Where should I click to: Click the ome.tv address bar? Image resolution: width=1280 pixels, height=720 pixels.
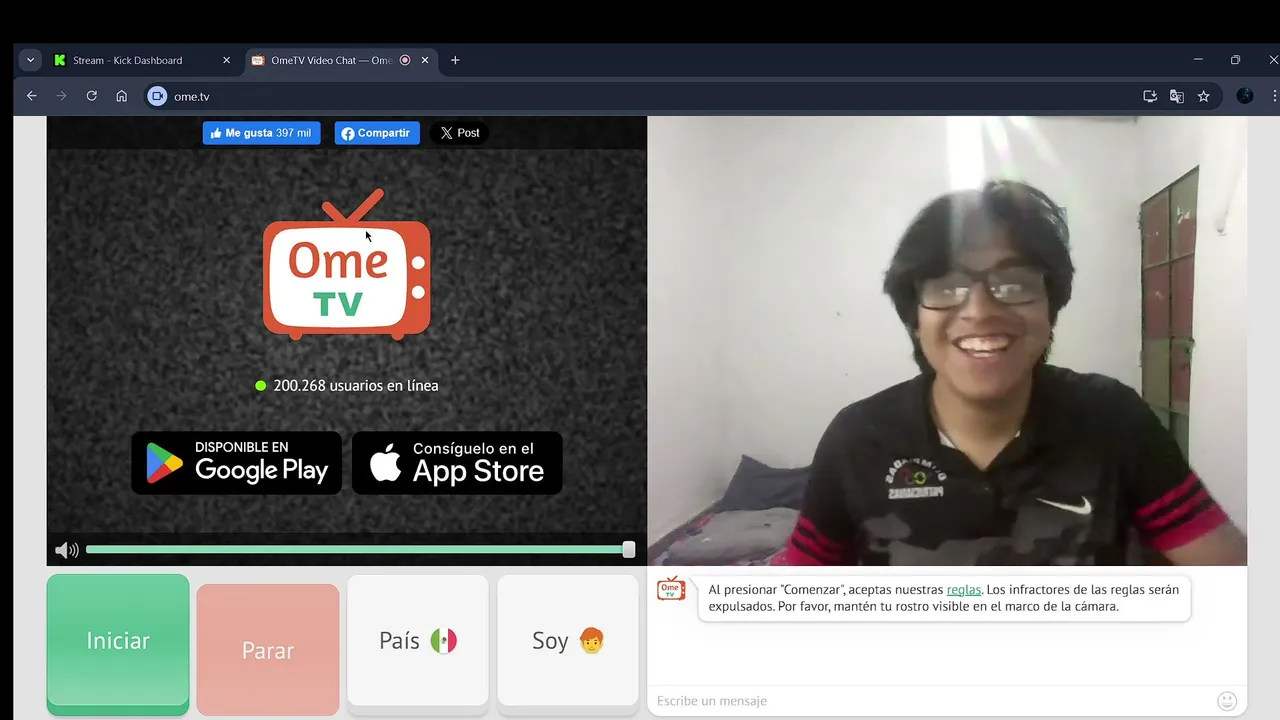pyautogui.click(x=640, y=96)
